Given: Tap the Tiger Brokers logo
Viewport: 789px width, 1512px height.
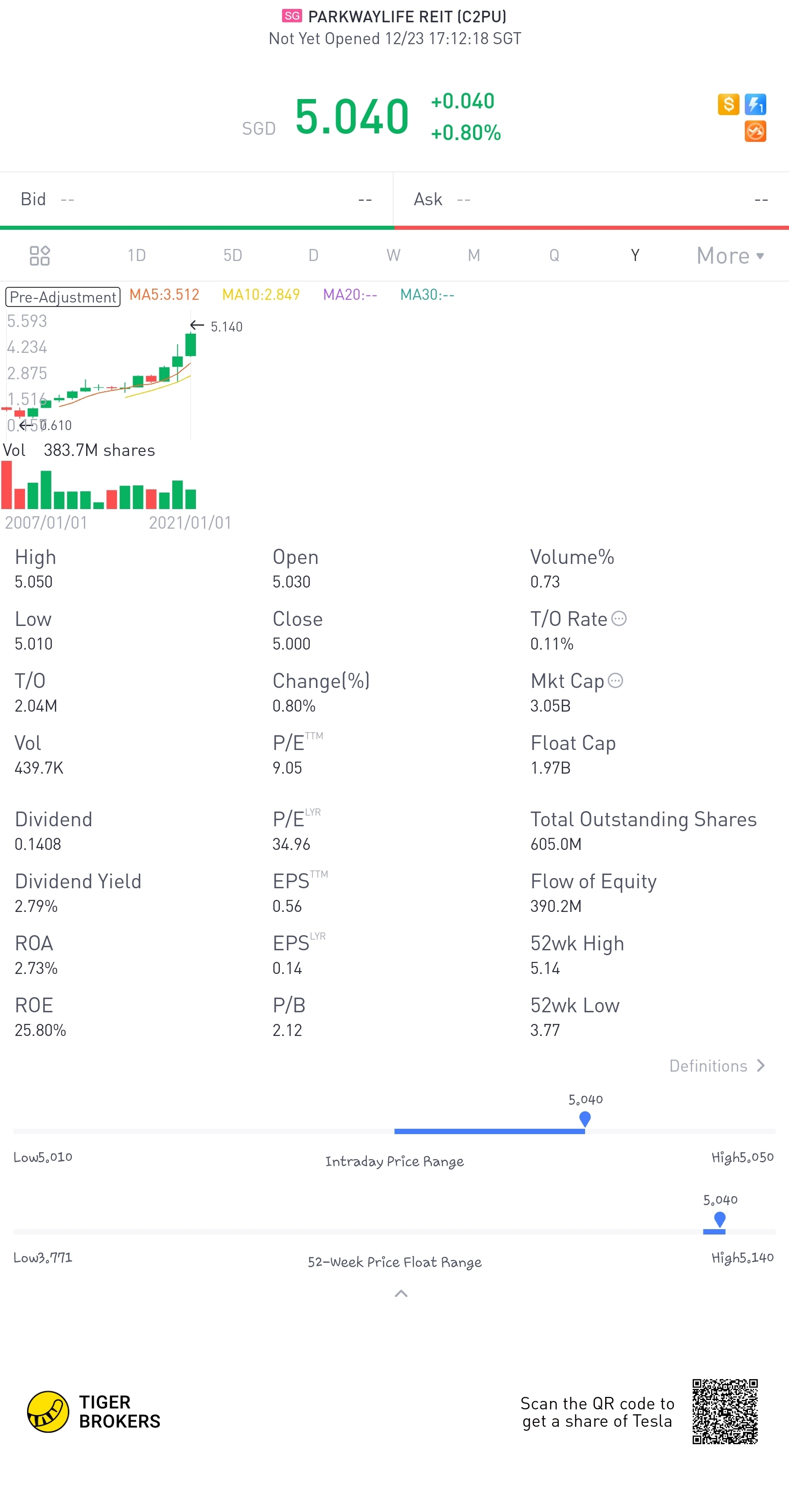Looking at the screenshot, I should tap(94, 1412).
